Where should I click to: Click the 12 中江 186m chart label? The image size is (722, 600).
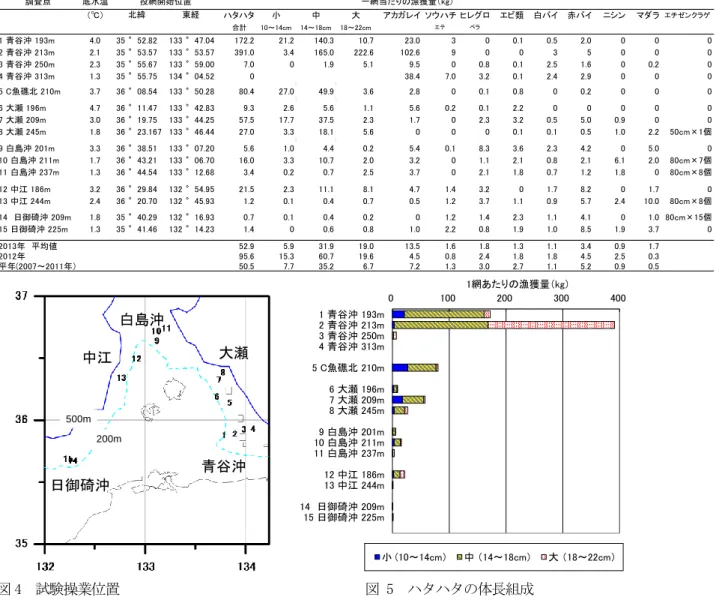pyautogui.click(x=354, y=475)
